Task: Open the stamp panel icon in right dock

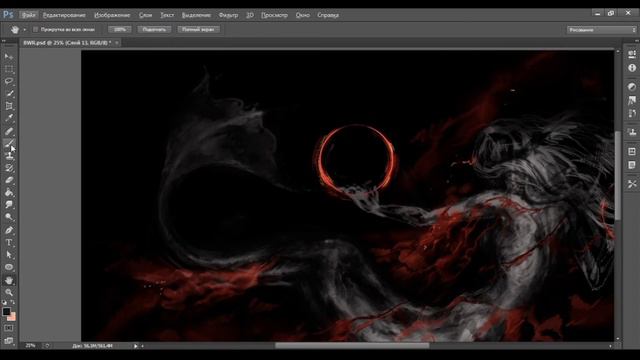Action: (x=632, y=132)
